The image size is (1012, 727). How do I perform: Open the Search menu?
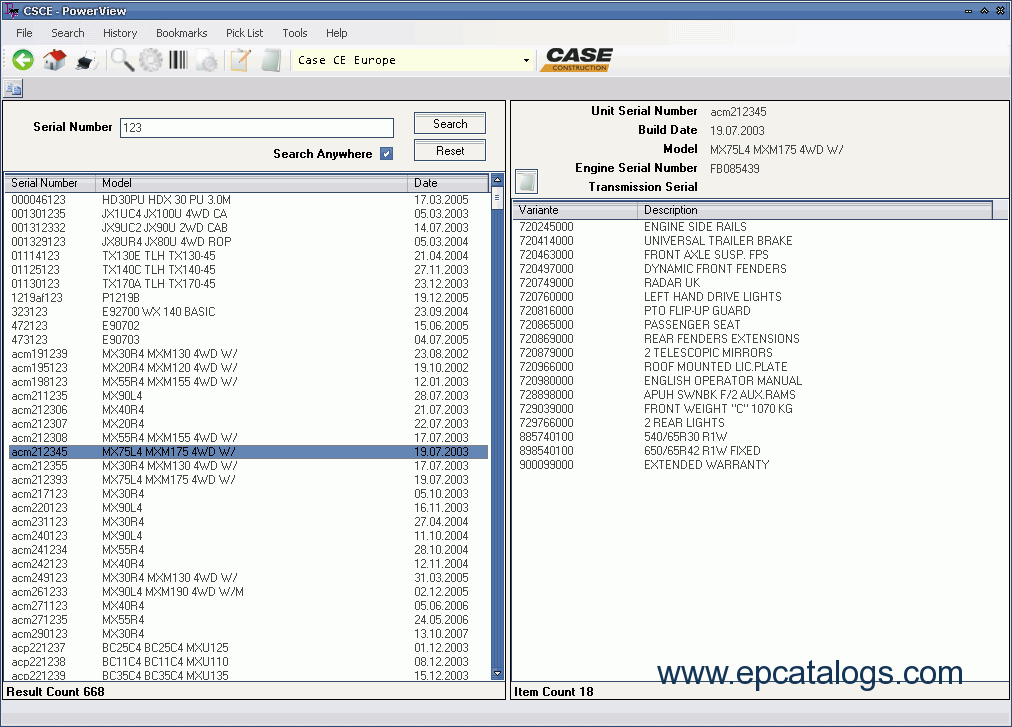[68, 33]
